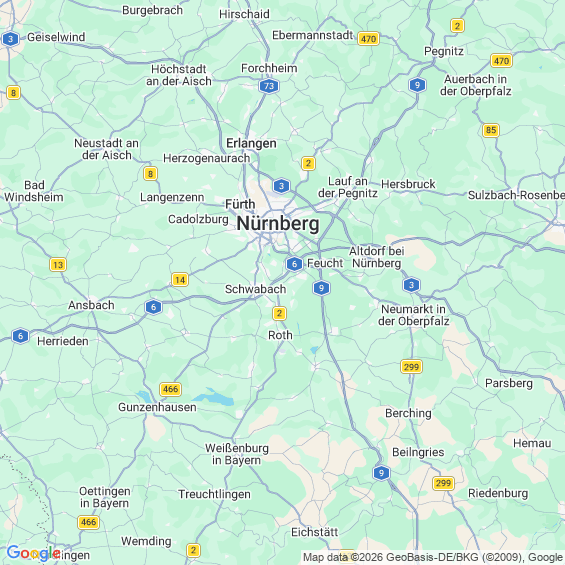
Task: Click the Map data attribution text
Action: coord(433,557)
